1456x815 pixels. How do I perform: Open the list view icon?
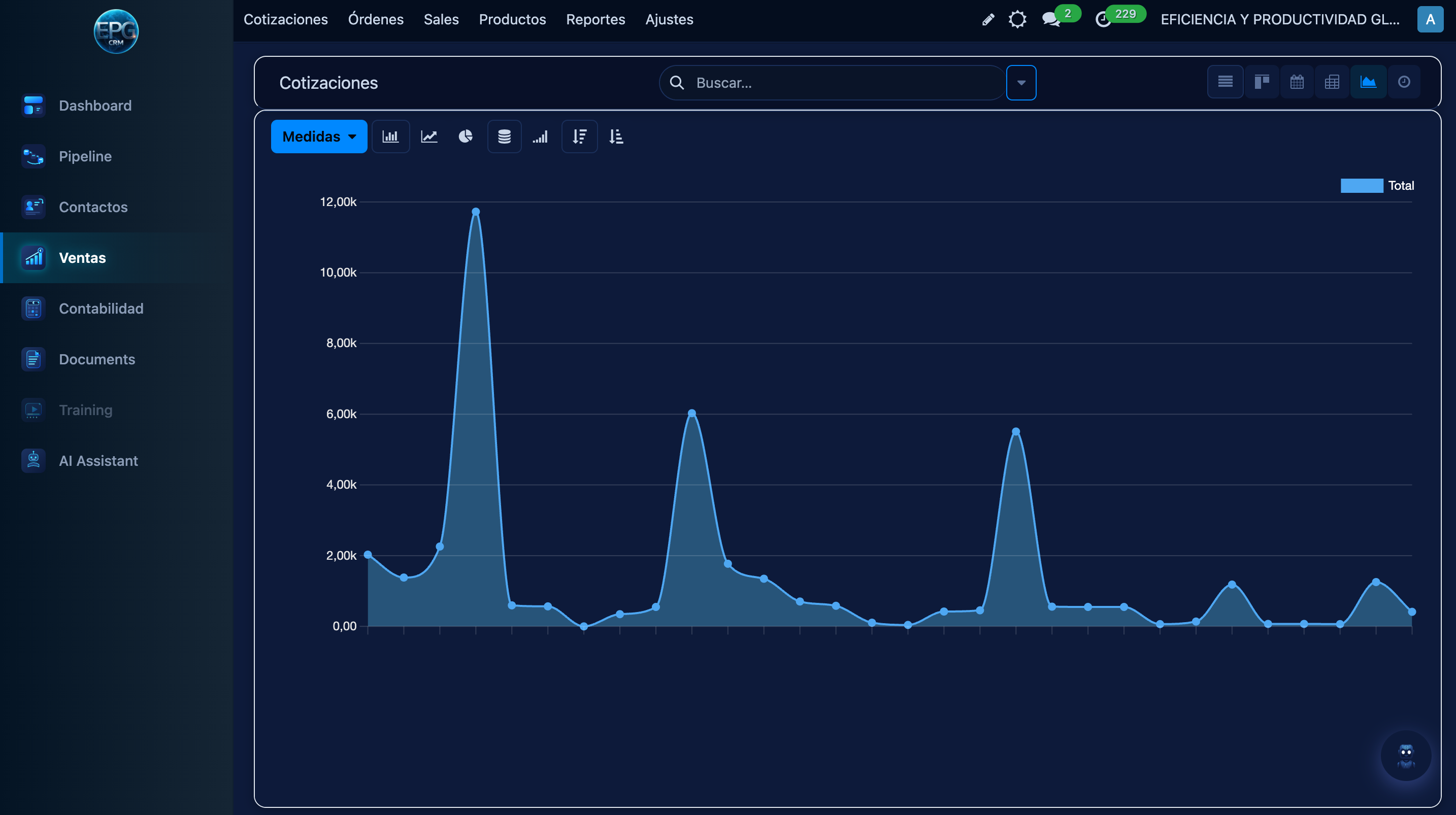1225,83
